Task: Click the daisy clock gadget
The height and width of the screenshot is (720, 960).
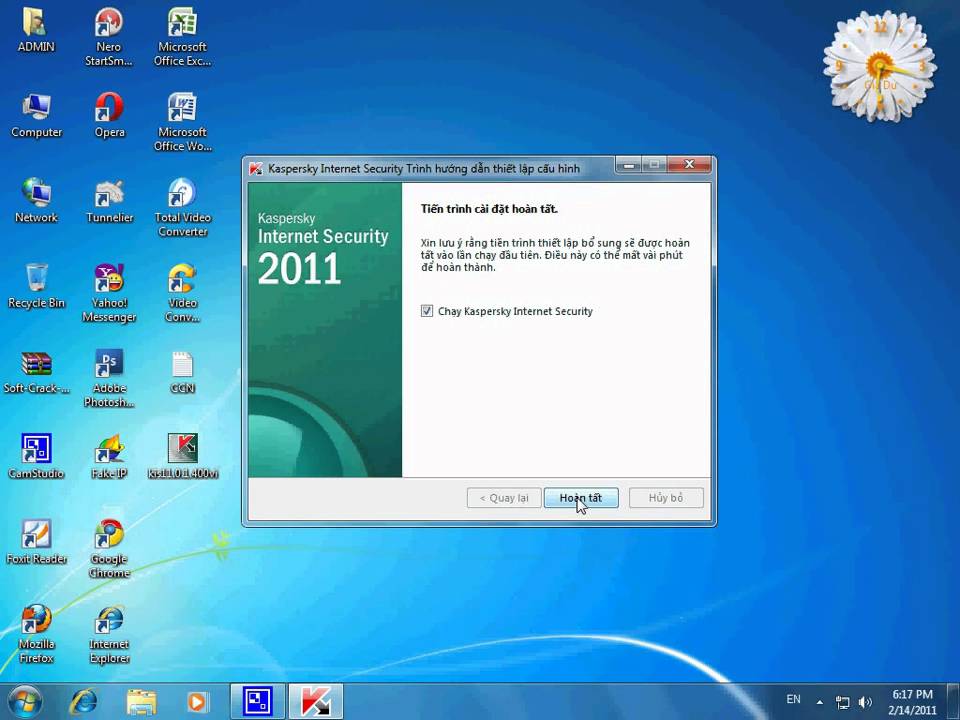Action: (880, 66)
